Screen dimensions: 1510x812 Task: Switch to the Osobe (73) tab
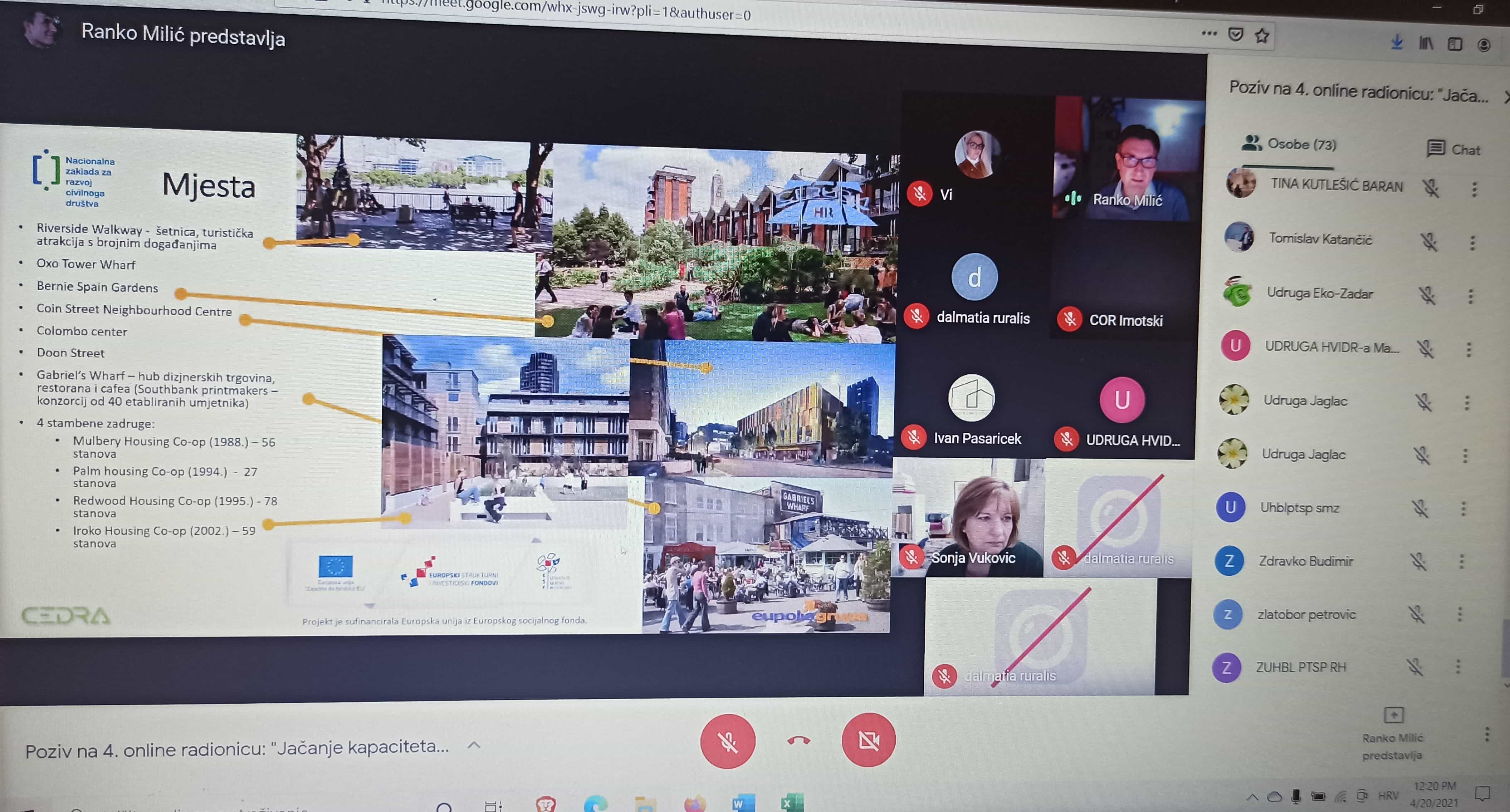(x=1289, y=144)
